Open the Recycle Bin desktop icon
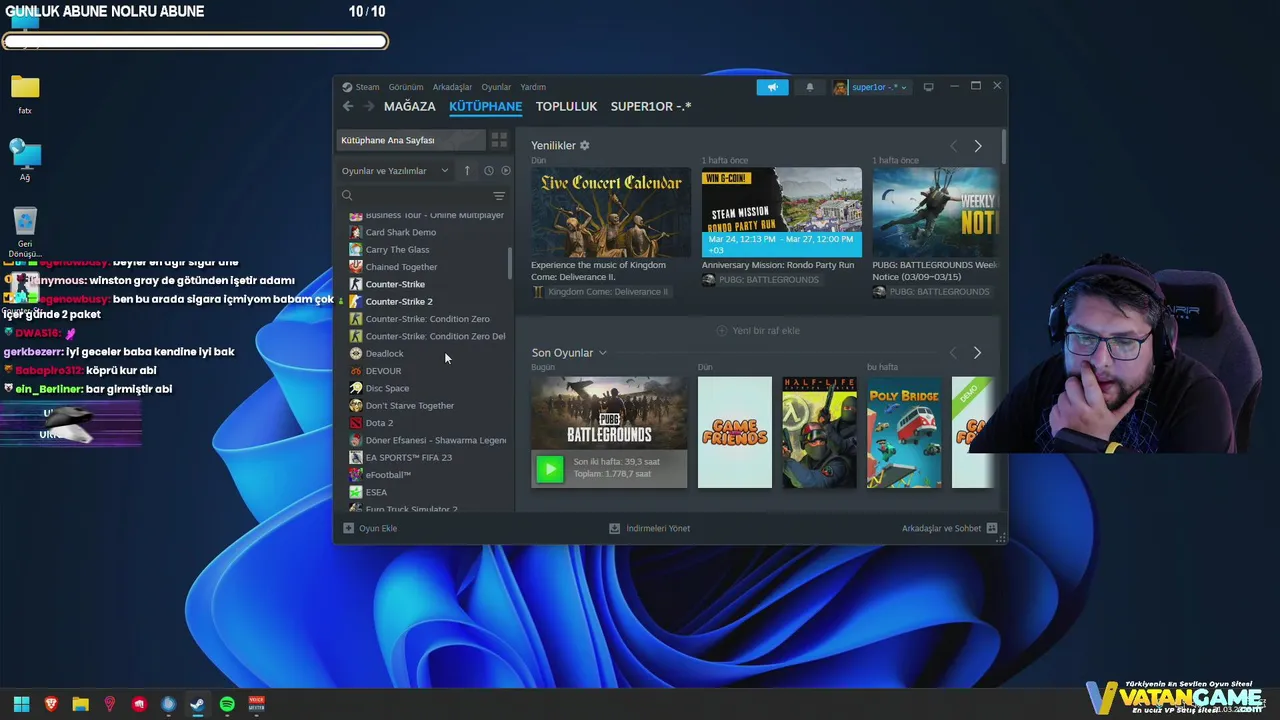 tap(25, 232)
